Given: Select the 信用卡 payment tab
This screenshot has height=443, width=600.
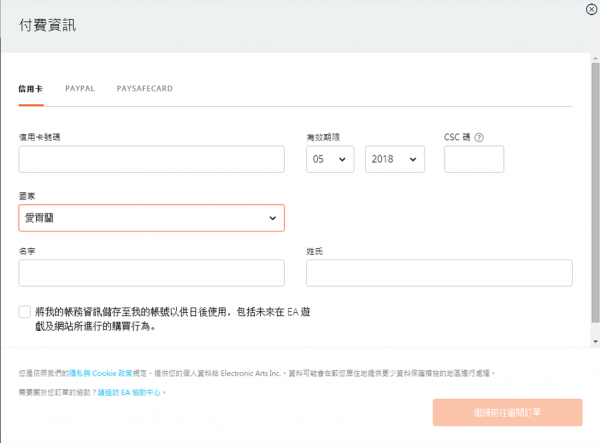Looking at the screenshot, I should pos(30,89).
